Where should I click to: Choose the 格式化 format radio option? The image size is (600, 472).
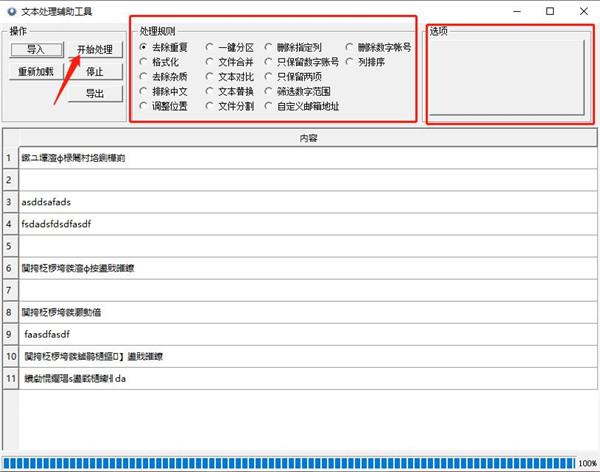click(x=145, y=61)
